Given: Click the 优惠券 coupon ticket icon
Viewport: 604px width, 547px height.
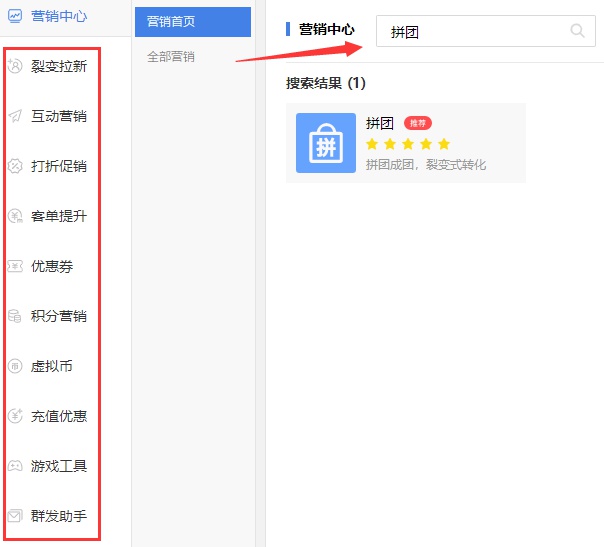Looking at the screenshot, I should (15, 266).
